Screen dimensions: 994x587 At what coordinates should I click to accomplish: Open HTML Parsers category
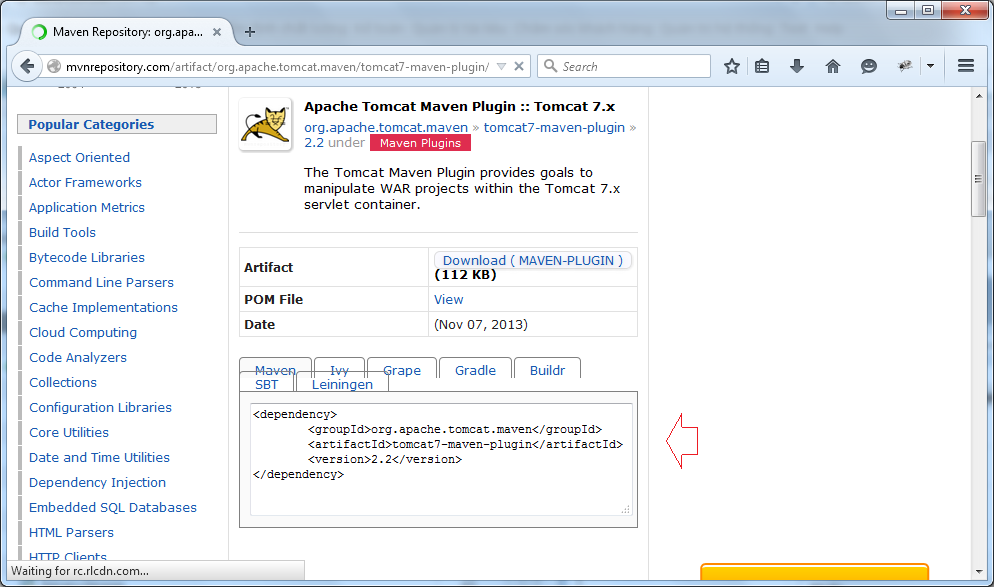[x=72, y=532]
